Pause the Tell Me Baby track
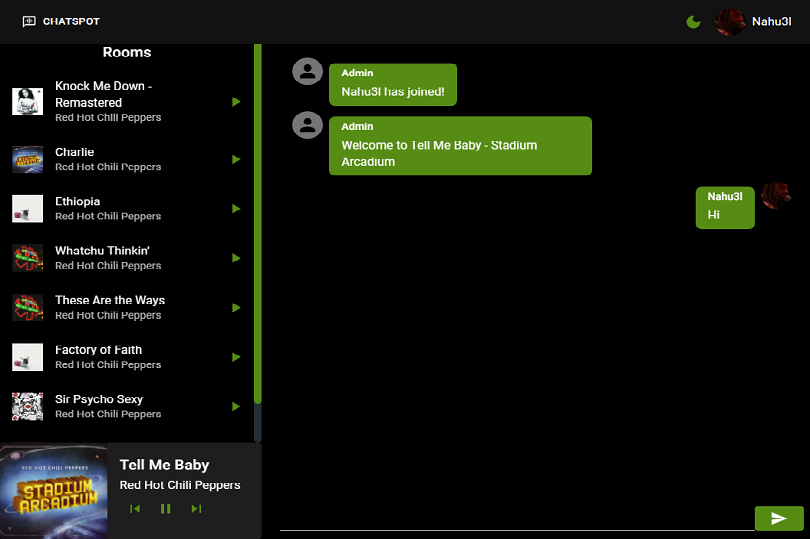The height and width of the screenshot is (539, 810). [x=166, y=509]
